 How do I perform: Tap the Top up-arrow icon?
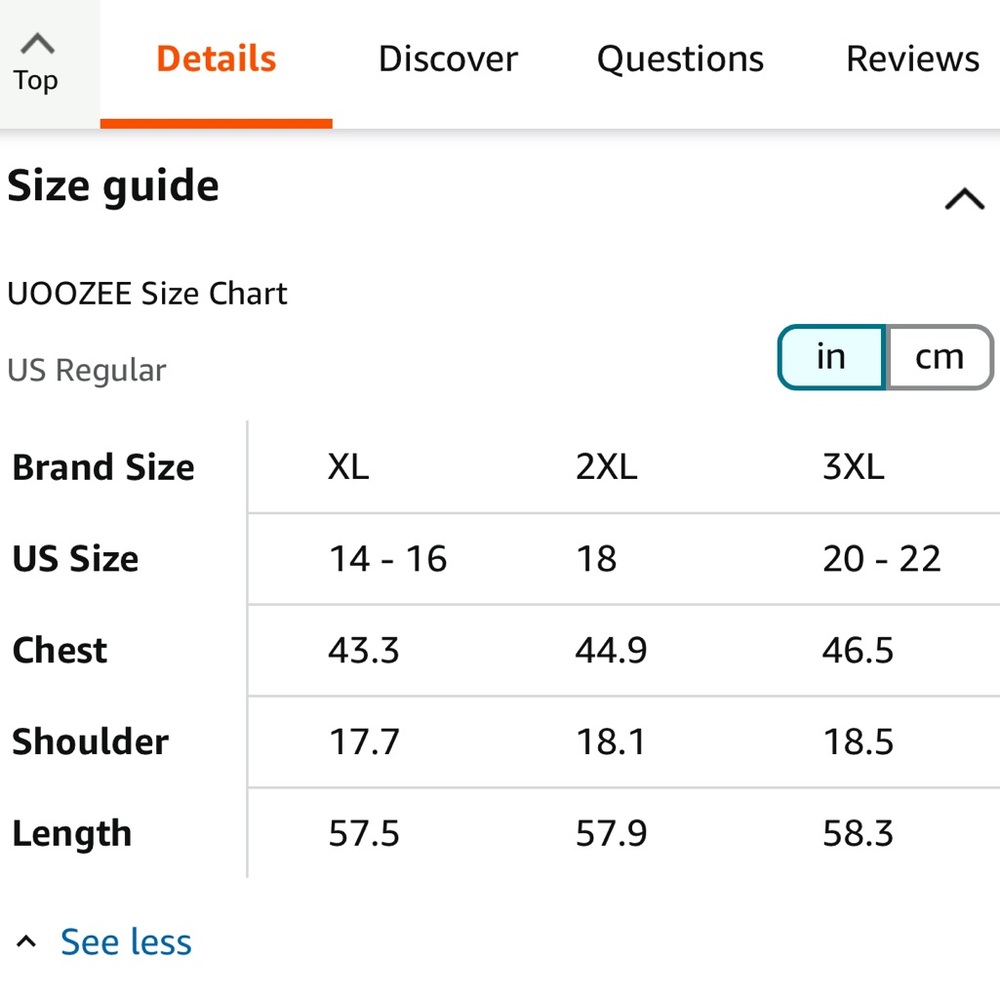click(38, 43)
